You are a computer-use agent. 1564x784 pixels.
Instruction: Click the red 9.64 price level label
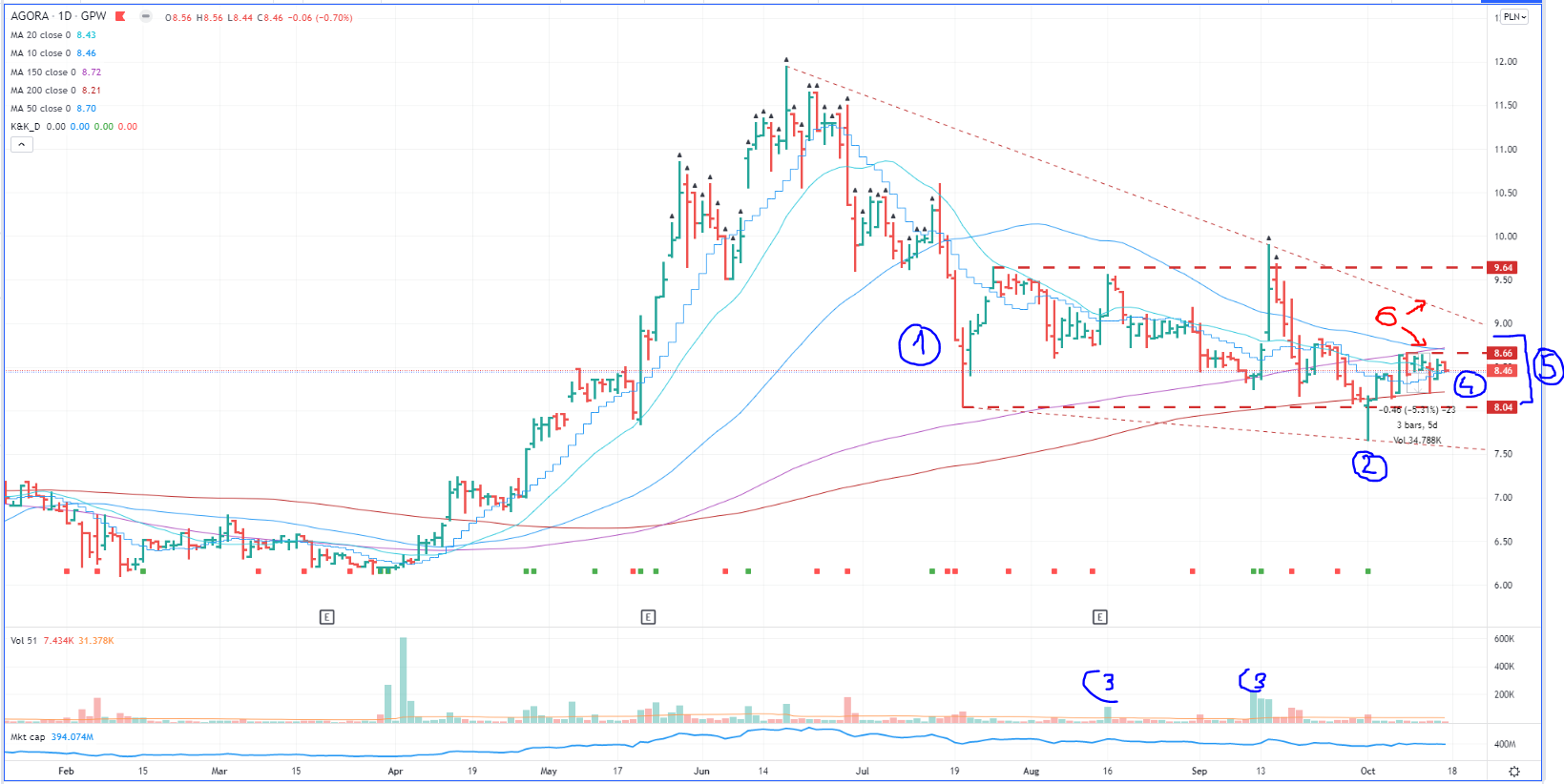point(1503,268)
